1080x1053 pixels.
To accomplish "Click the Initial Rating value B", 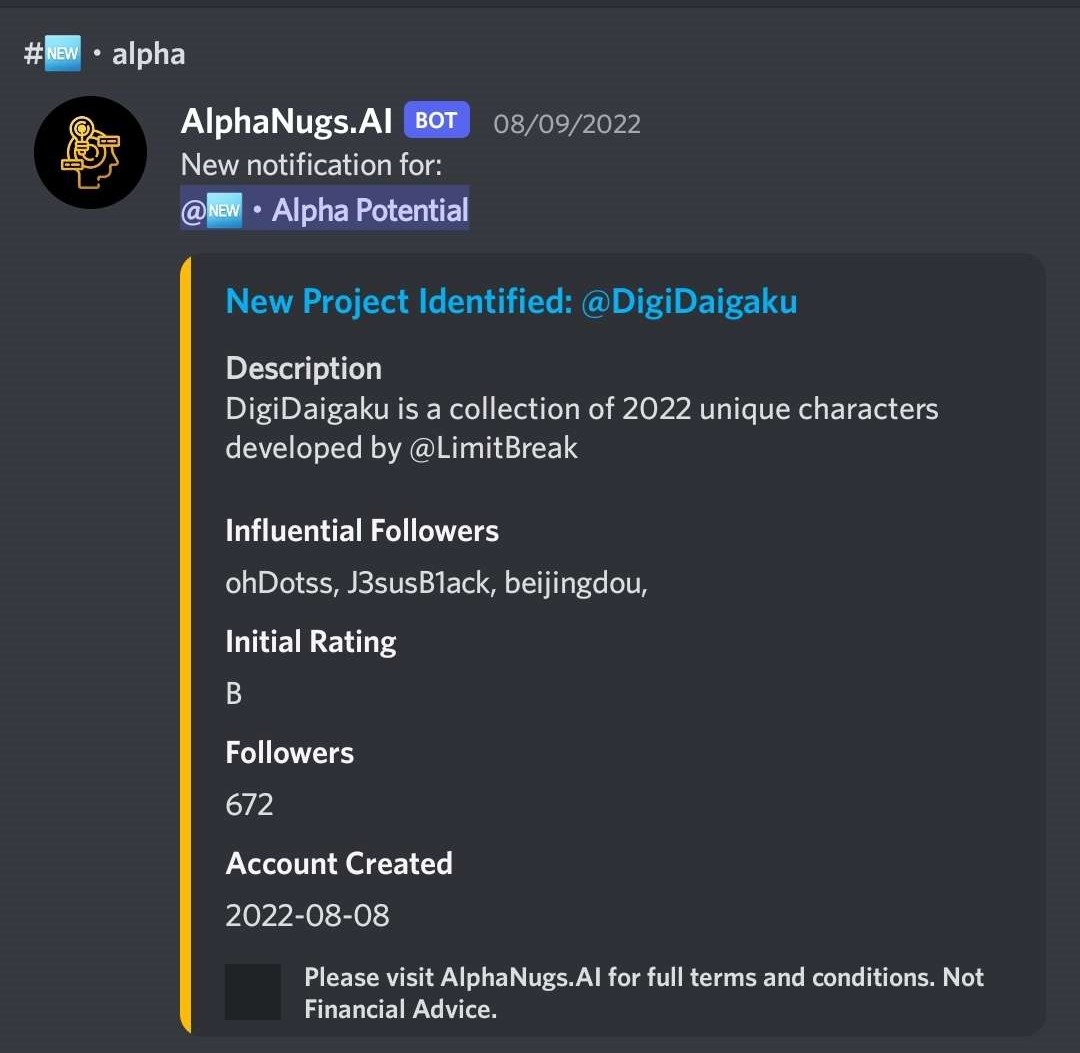I will 234,693.
